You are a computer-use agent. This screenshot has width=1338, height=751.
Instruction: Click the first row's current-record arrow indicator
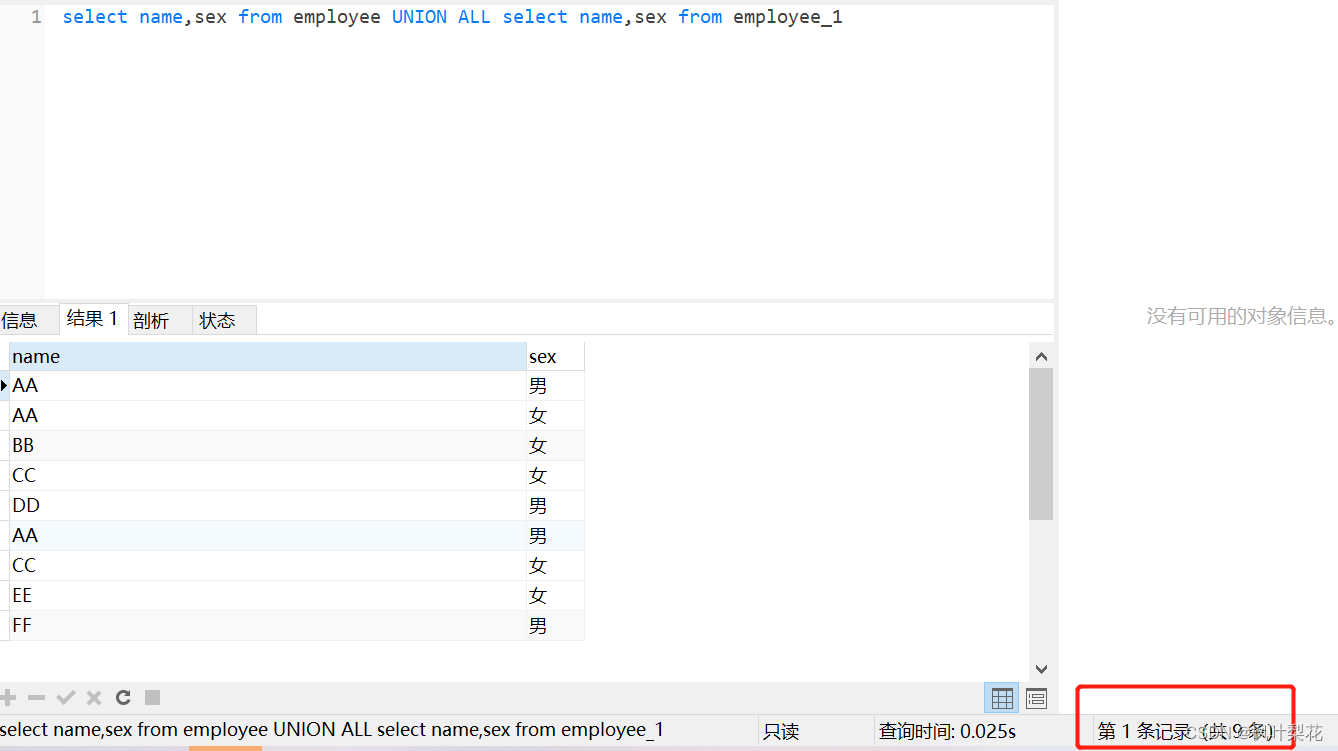[x=4, y=385]
